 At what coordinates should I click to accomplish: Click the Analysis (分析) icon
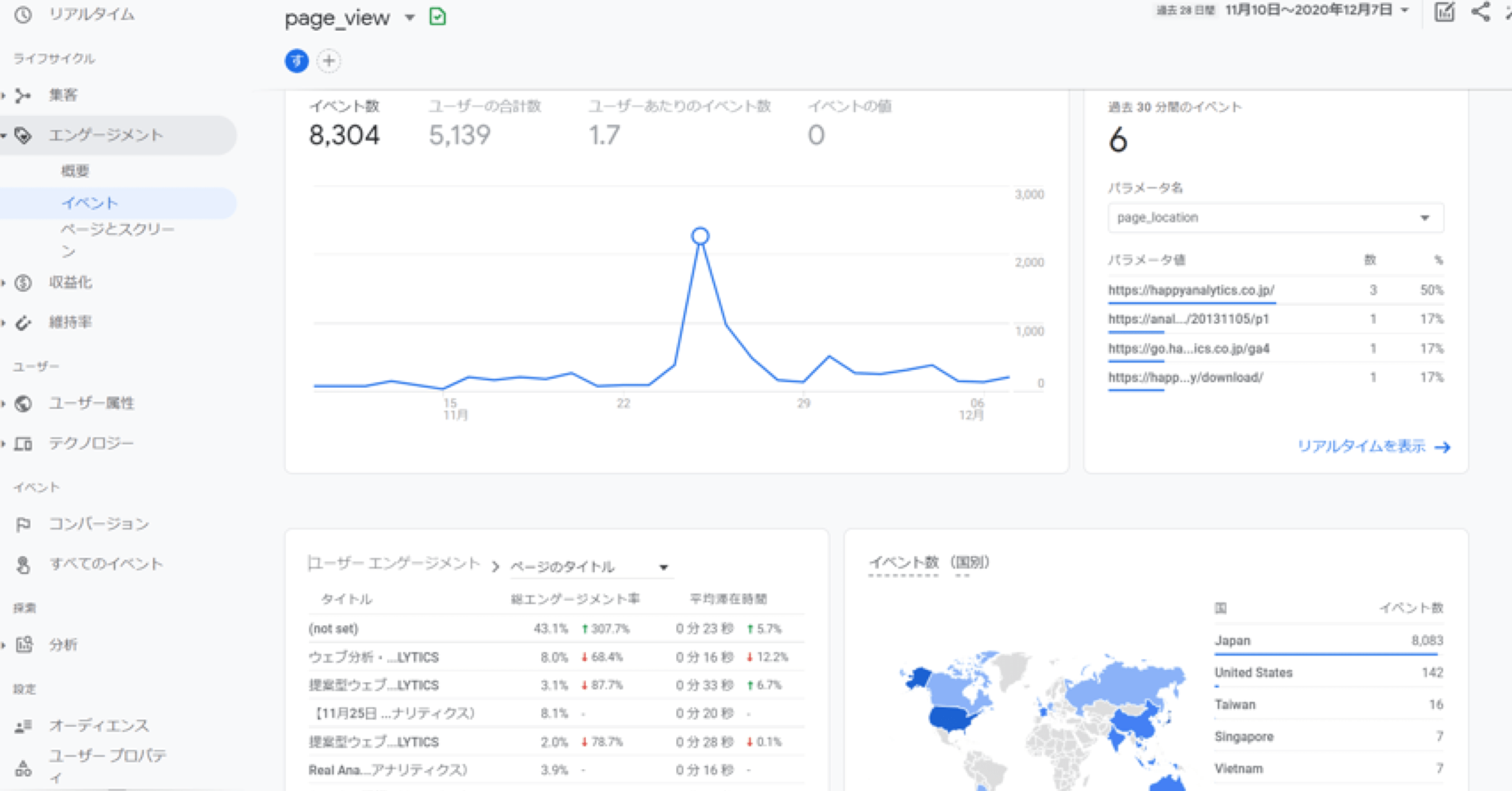(x=24, y=644)
